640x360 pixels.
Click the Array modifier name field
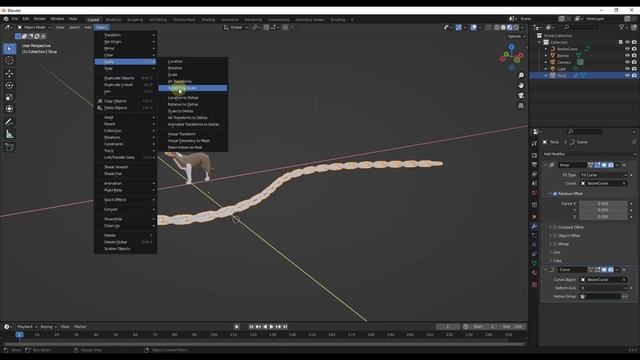572,165
